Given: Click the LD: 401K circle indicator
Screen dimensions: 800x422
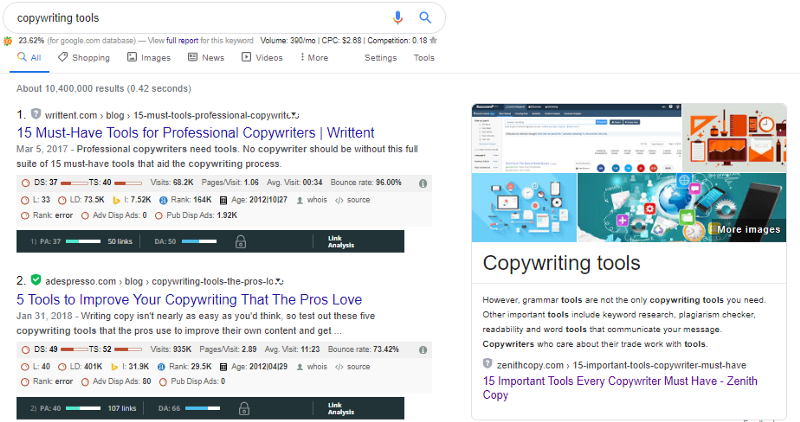Looking at the screenshot, I should 62,367.
